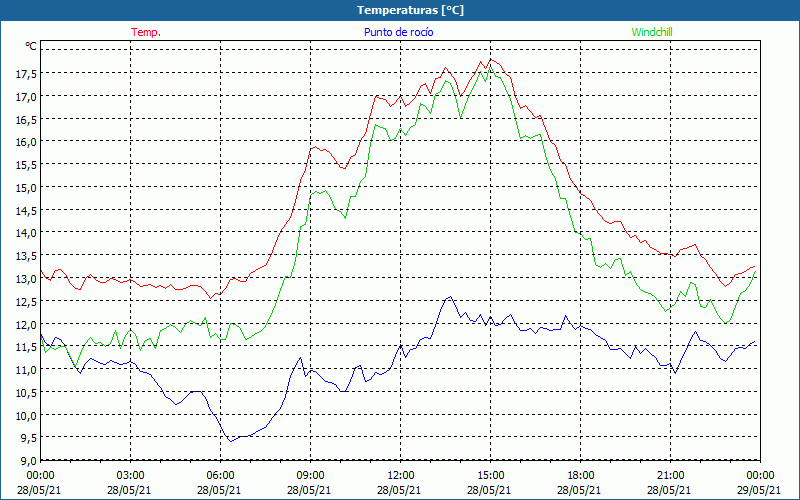Click the 12:00 time axis label
Screen dimensions: 800x500
(x=401, y=475)
